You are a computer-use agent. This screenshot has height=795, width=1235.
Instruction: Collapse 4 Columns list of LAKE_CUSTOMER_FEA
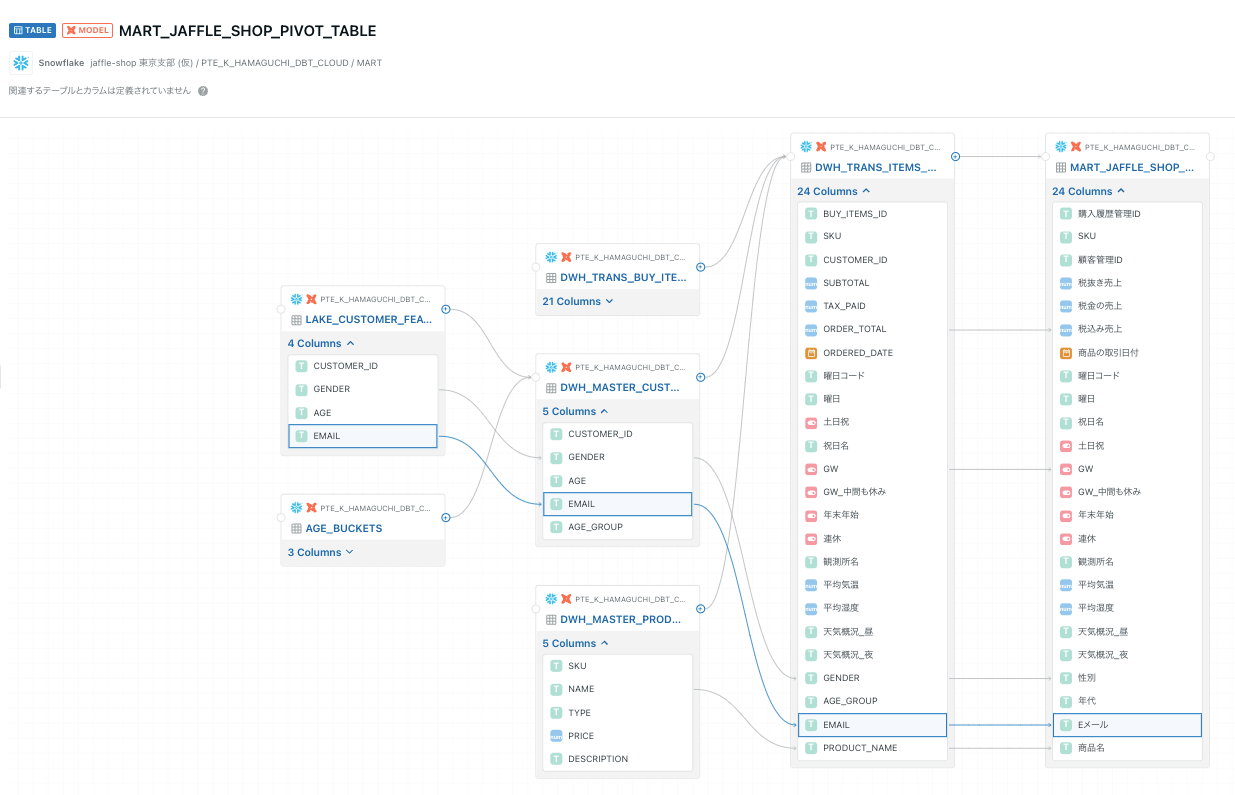[x=322, y=343]
